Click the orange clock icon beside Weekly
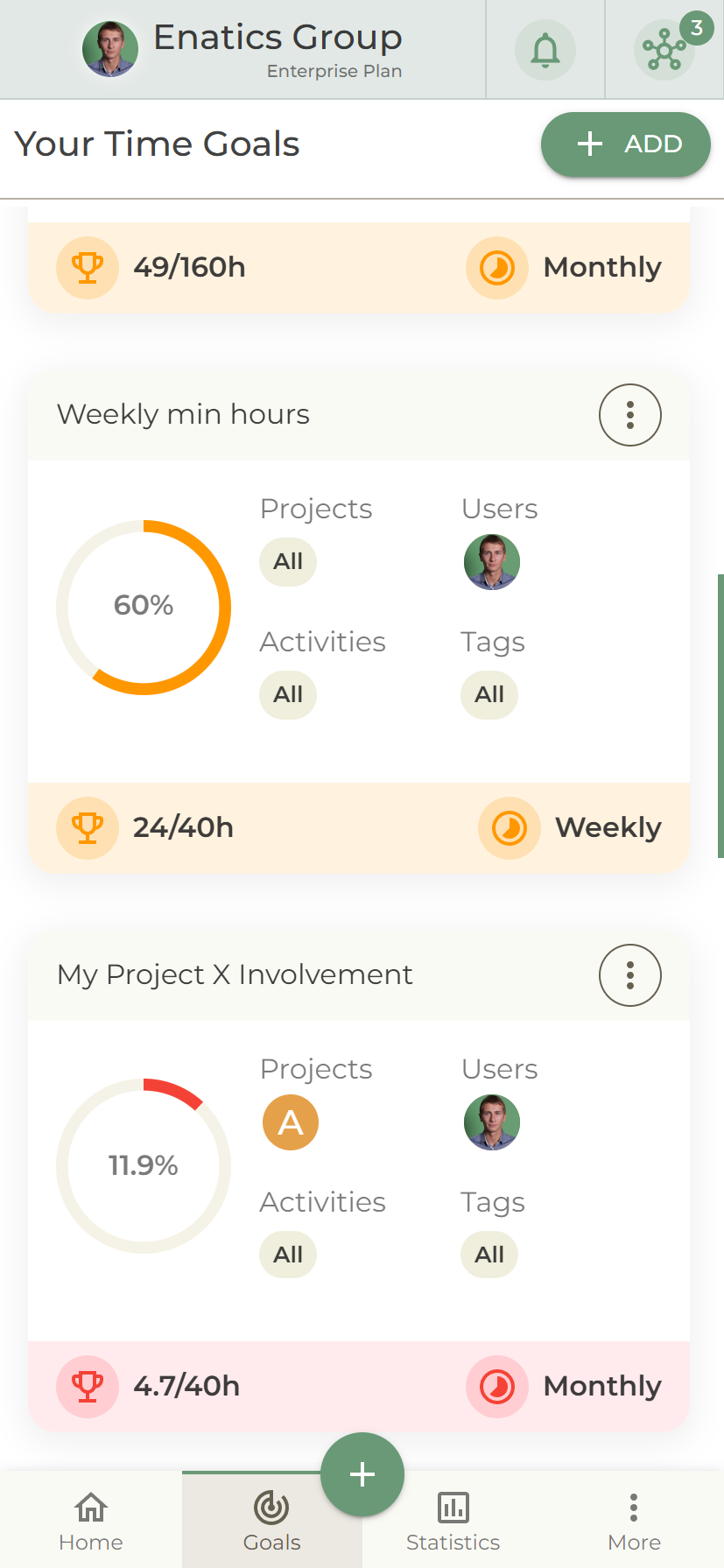The image size is (724, 1568). coord(510,827)
